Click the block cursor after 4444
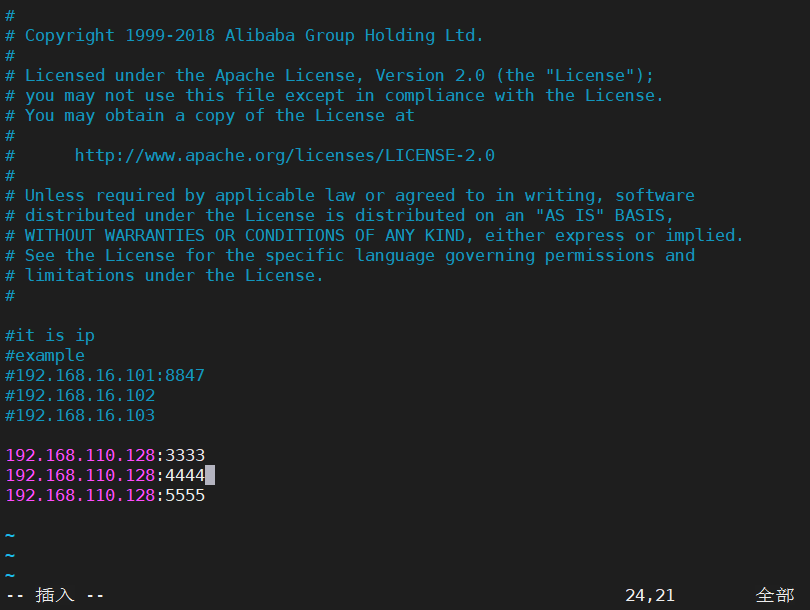 coord(210,475)
